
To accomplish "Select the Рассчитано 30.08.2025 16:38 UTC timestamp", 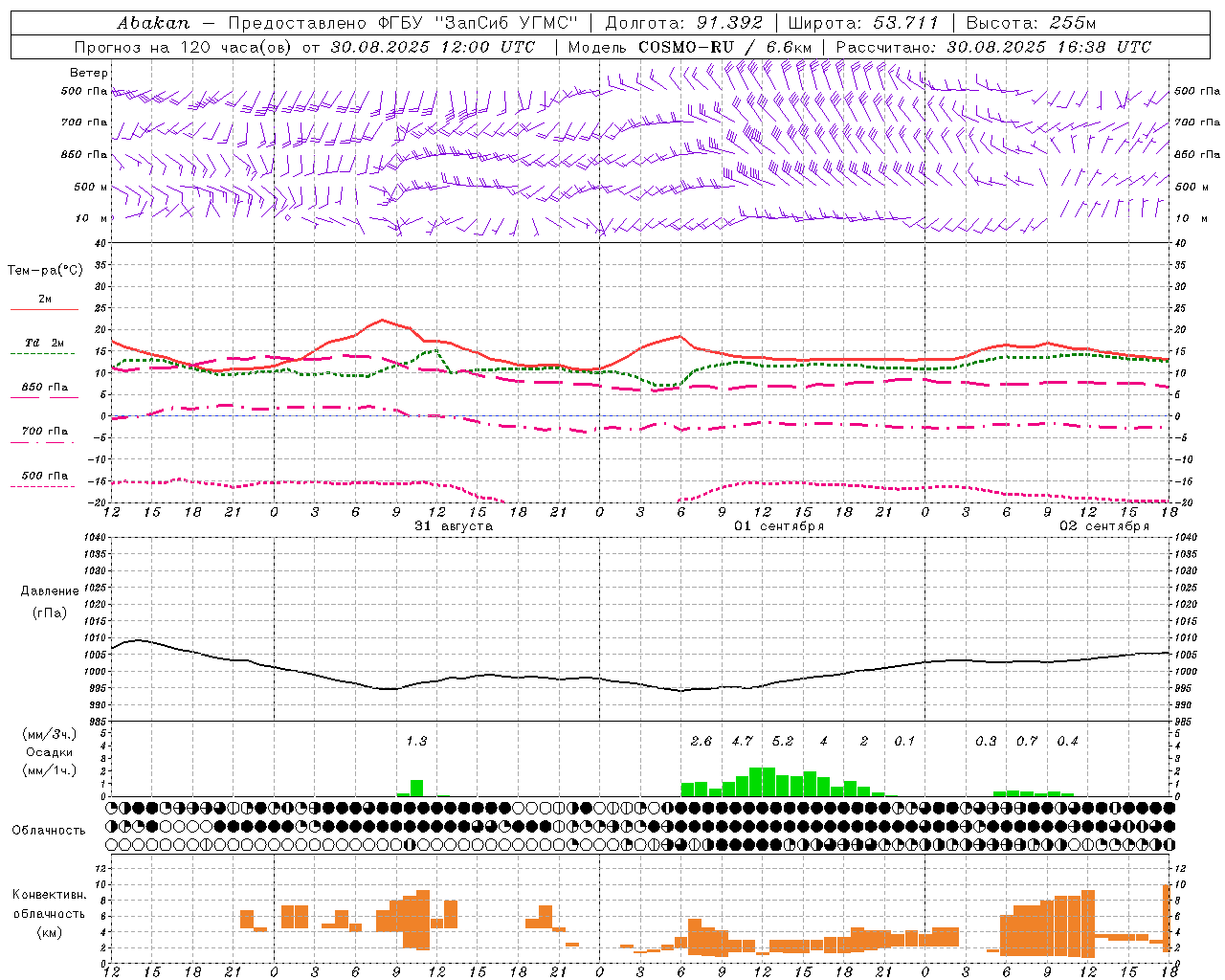I will 993,47.
